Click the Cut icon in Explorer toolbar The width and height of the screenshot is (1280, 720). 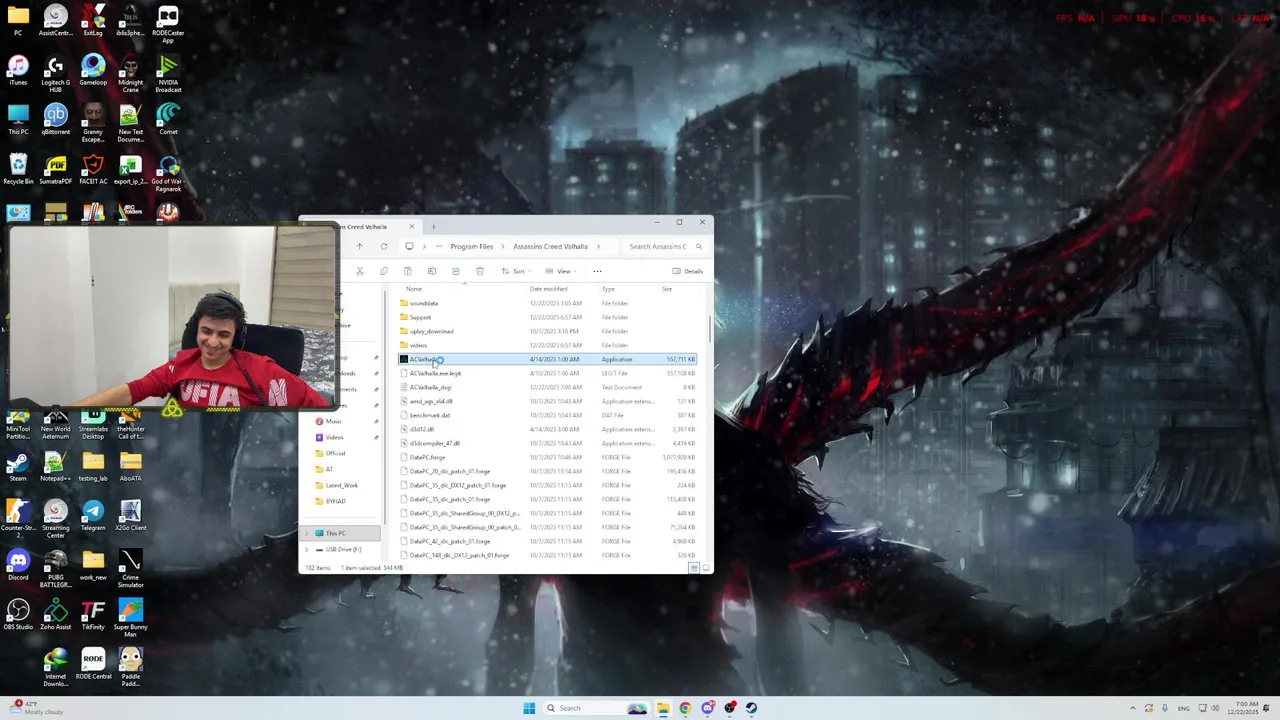click(360, 271)
